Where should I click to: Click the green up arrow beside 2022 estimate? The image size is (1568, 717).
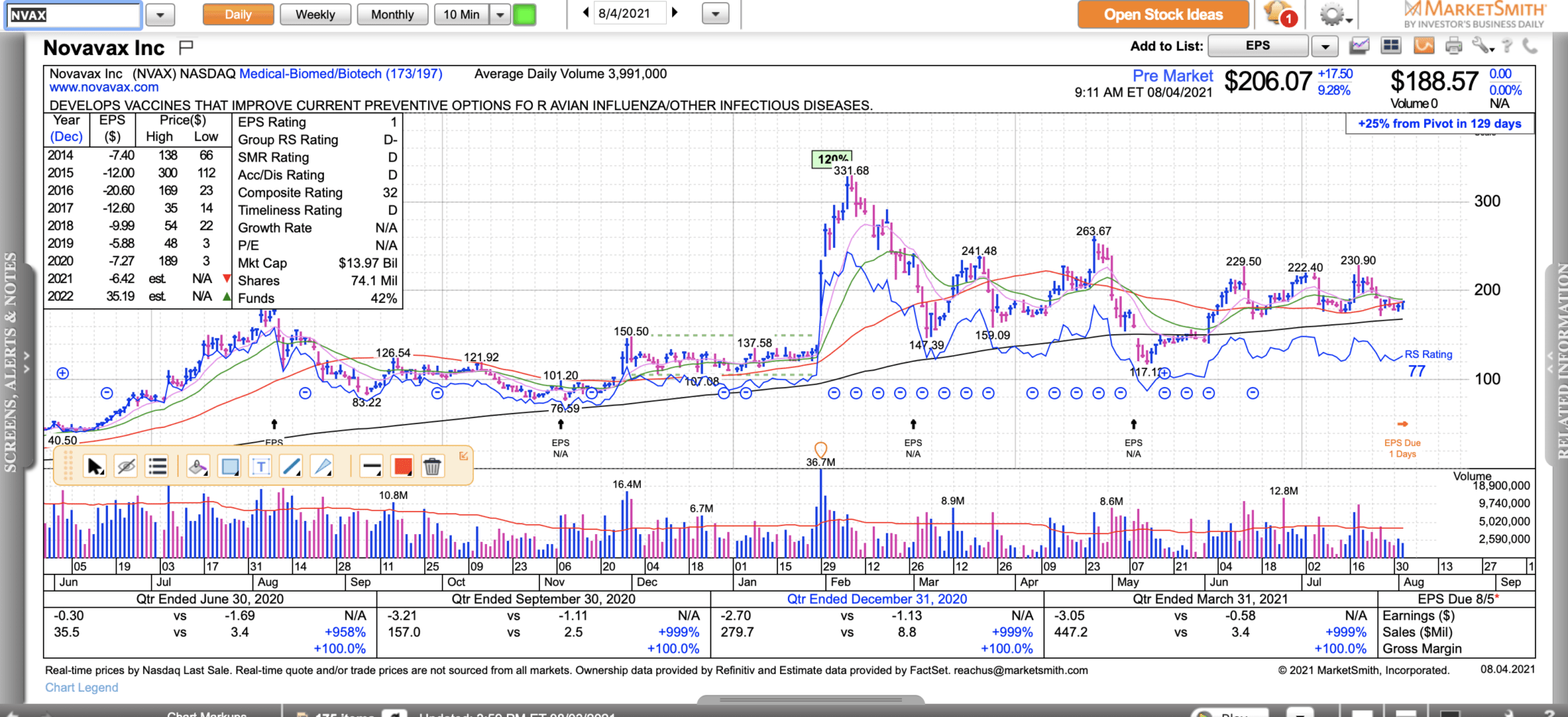(227, 296)
